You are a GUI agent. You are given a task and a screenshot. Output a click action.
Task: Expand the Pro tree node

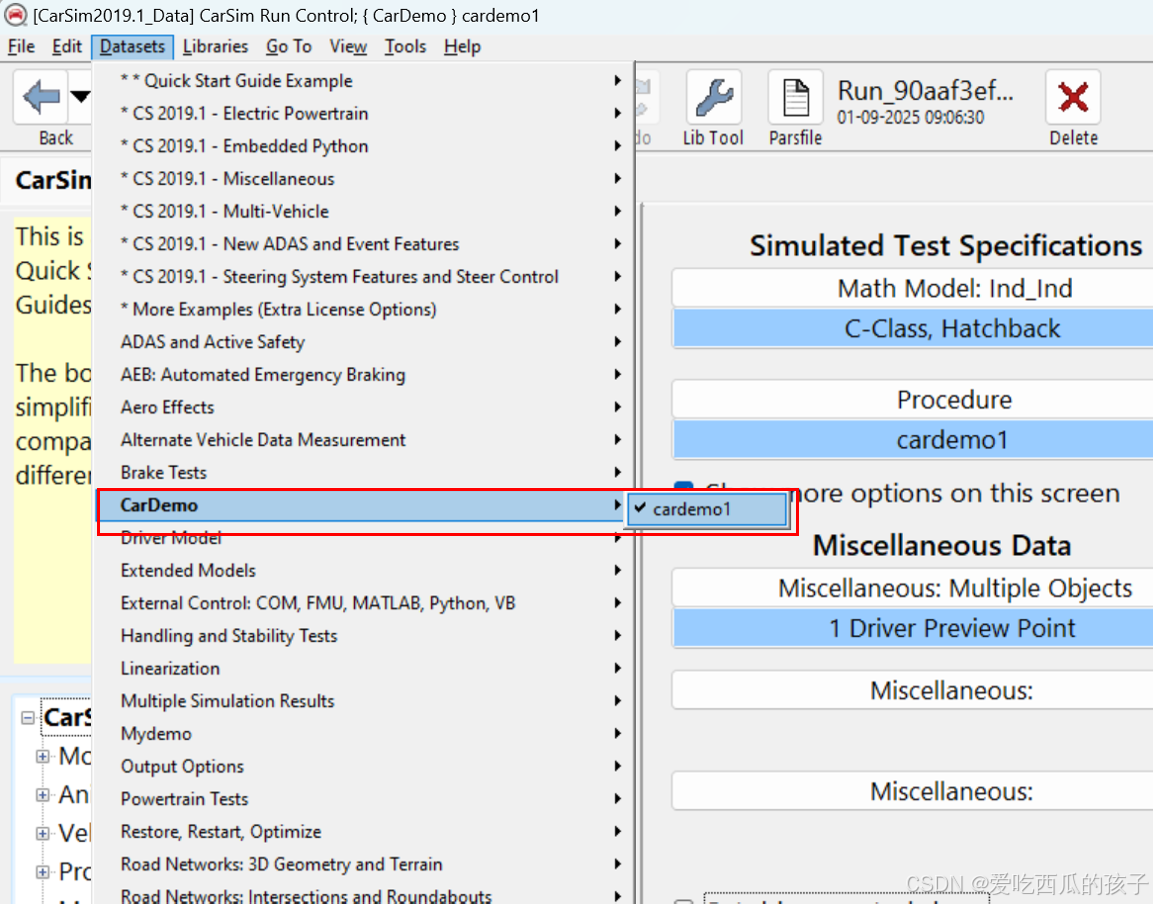point(43,872)
